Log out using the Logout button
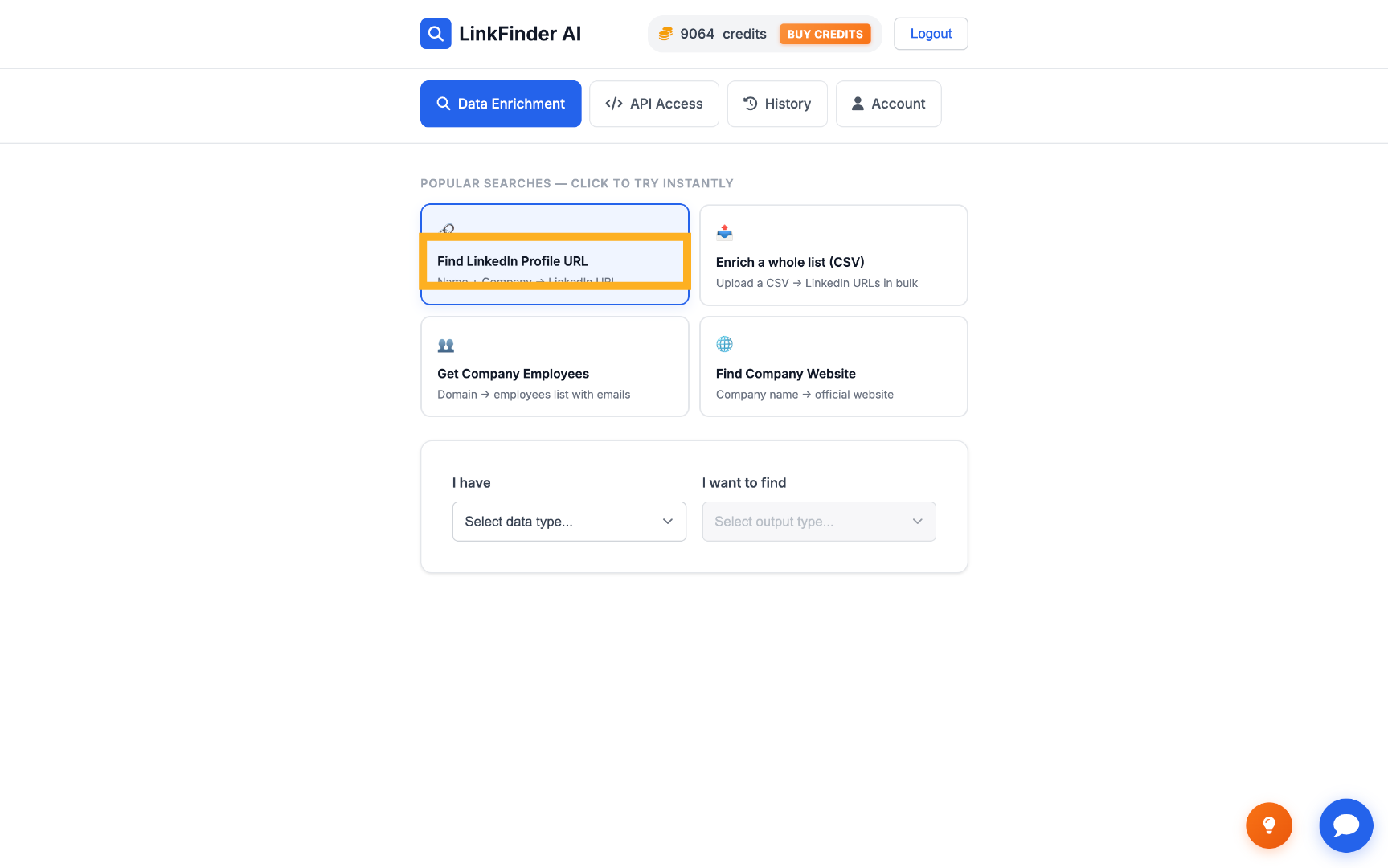Image resolution: width=1388 pixels, height=868 pixels. tap(931, 34)
